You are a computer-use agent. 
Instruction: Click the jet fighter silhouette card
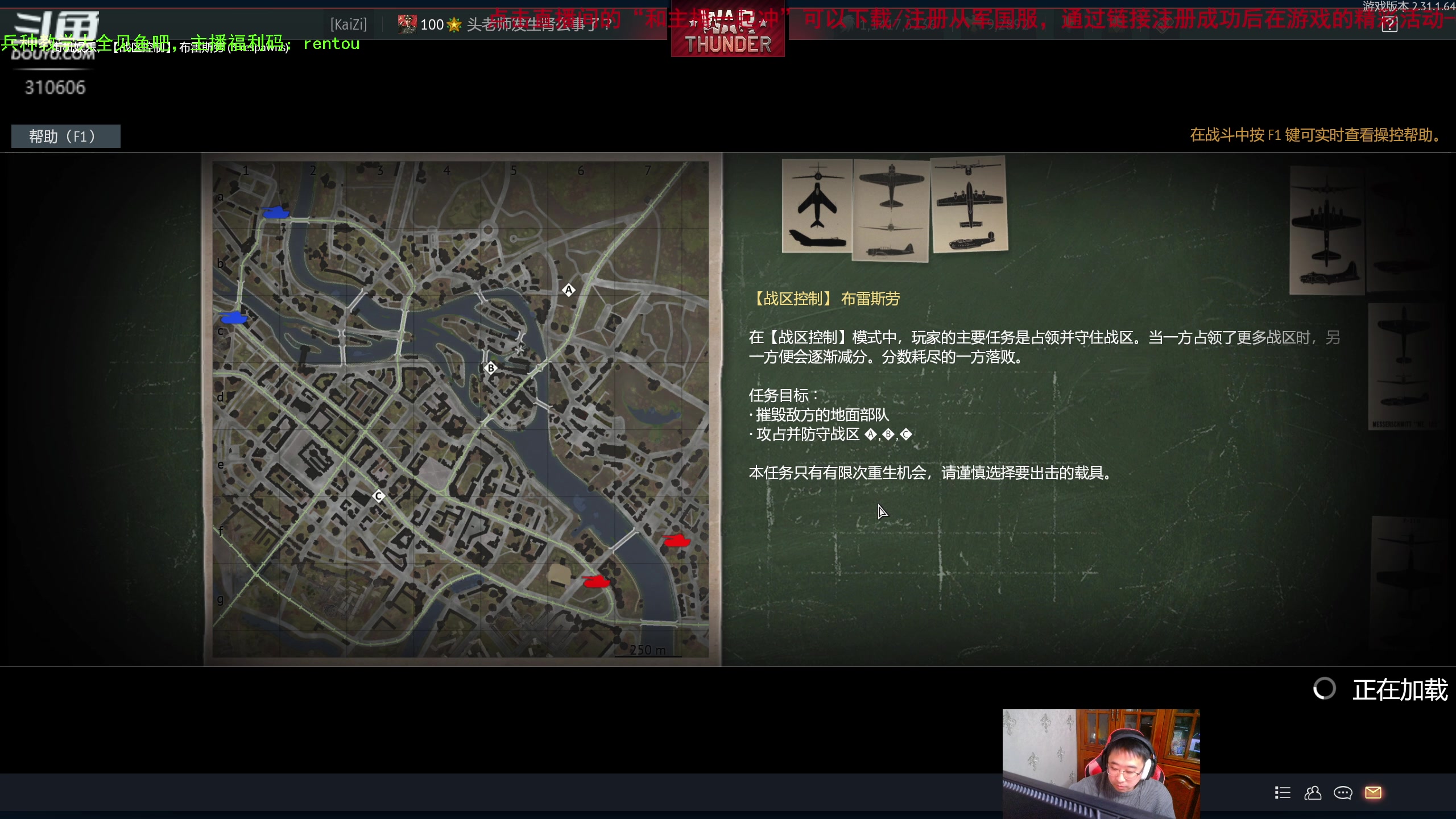coord(817,205)
